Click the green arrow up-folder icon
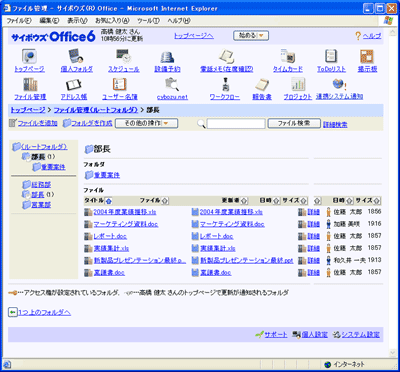400x372 pixels. (13, 312)
